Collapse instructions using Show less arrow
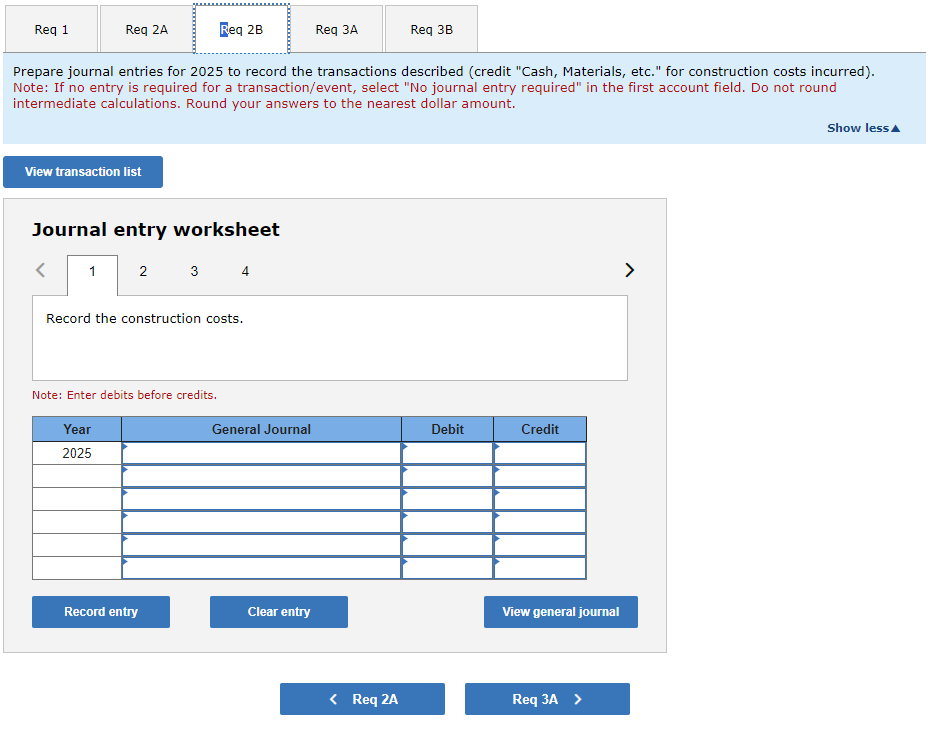 pos(862,127)
